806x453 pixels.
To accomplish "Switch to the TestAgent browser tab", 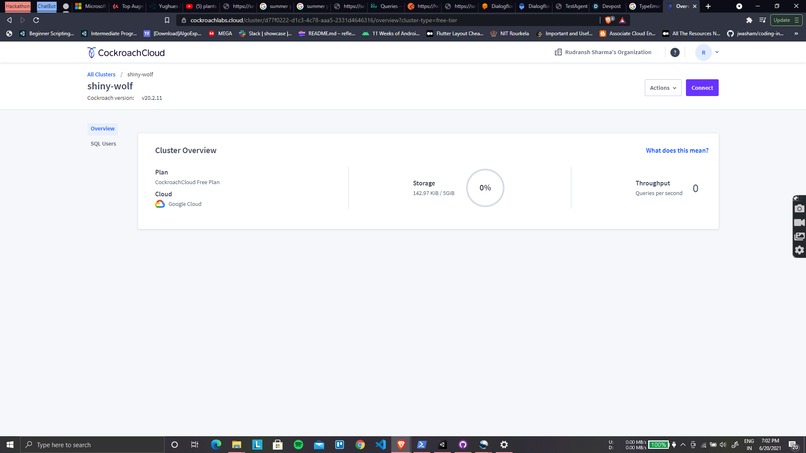I will coord(572,6).
